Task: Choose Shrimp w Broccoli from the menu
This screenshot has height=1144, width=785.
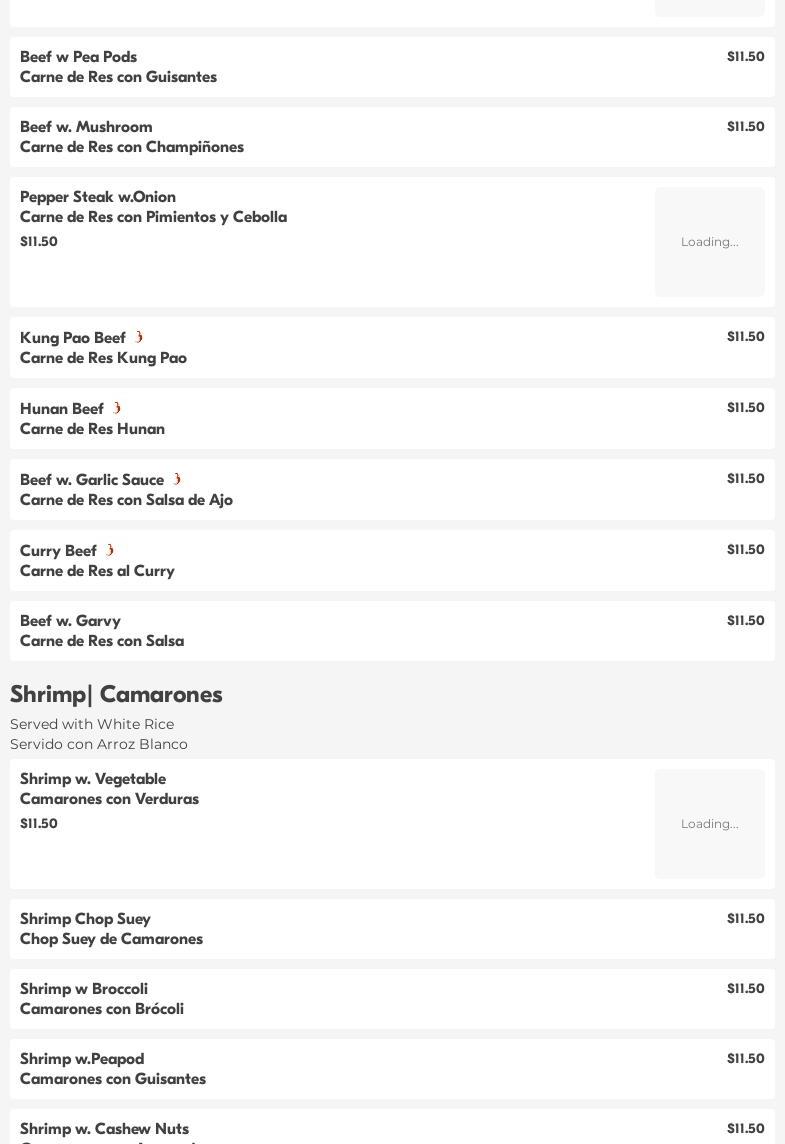Action: [392, 998]
